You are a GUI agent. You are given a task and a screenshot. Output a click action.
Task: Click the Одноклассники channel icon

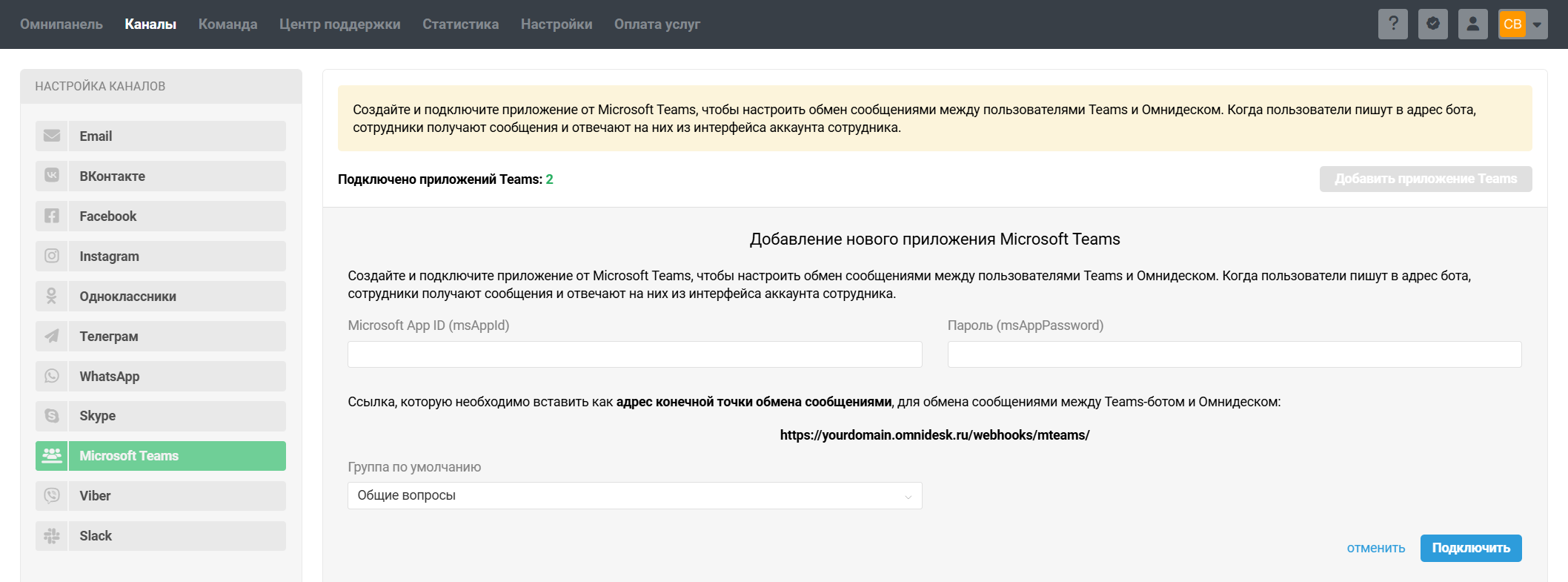pyautogui.click(x=52, y=296)
